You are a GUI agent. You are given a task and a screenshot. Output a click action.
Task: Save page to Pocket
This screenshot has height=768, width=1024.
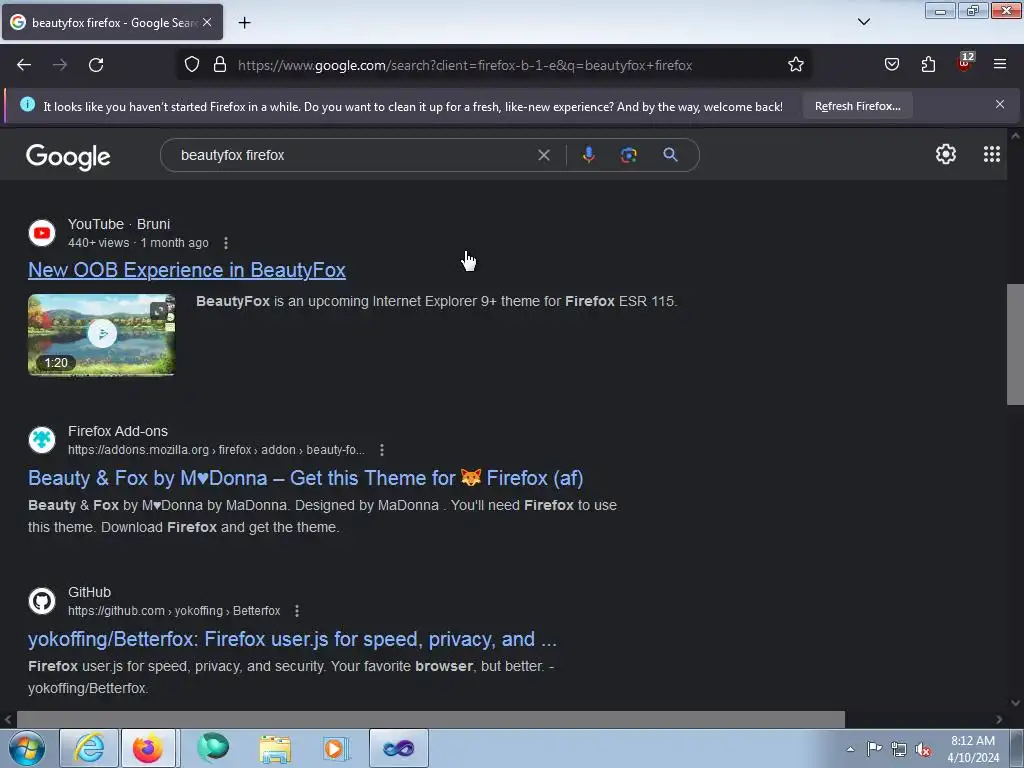point(891,65)
